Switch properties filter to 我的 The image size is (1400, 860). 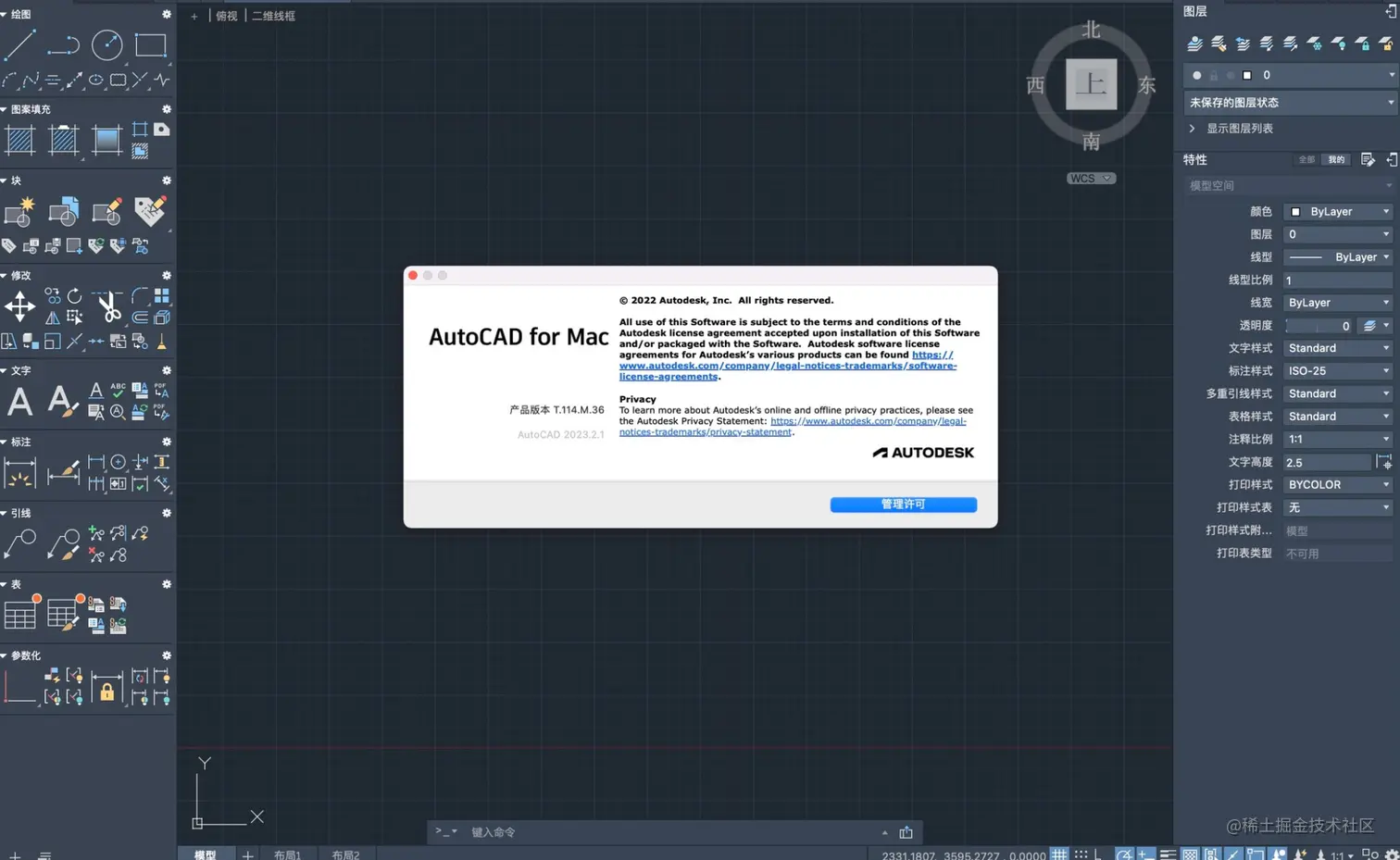pyautogui.click(x=1336, y=159)
